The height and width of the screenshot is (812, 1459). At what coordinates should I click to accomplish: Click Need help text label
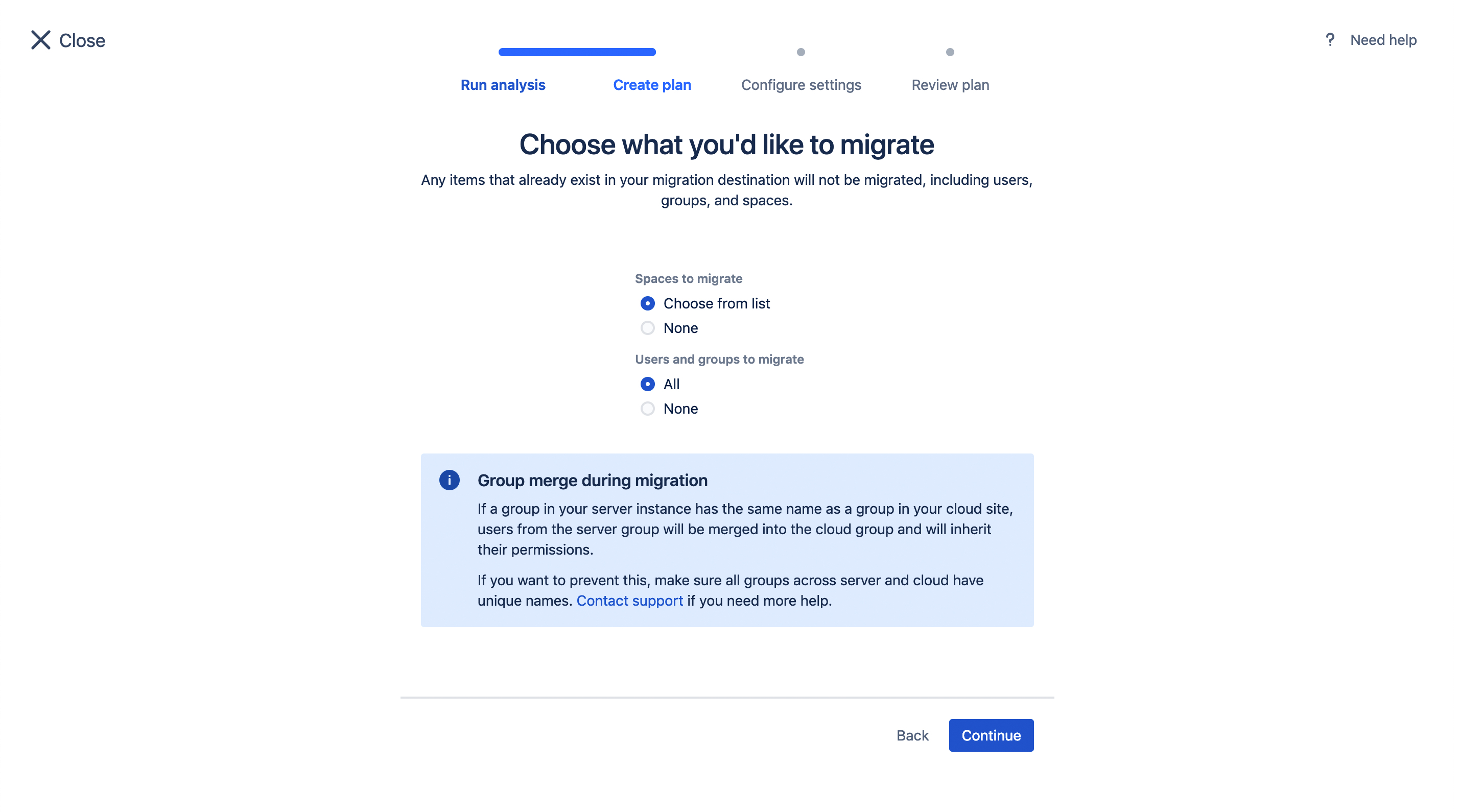coord(1383,39)
